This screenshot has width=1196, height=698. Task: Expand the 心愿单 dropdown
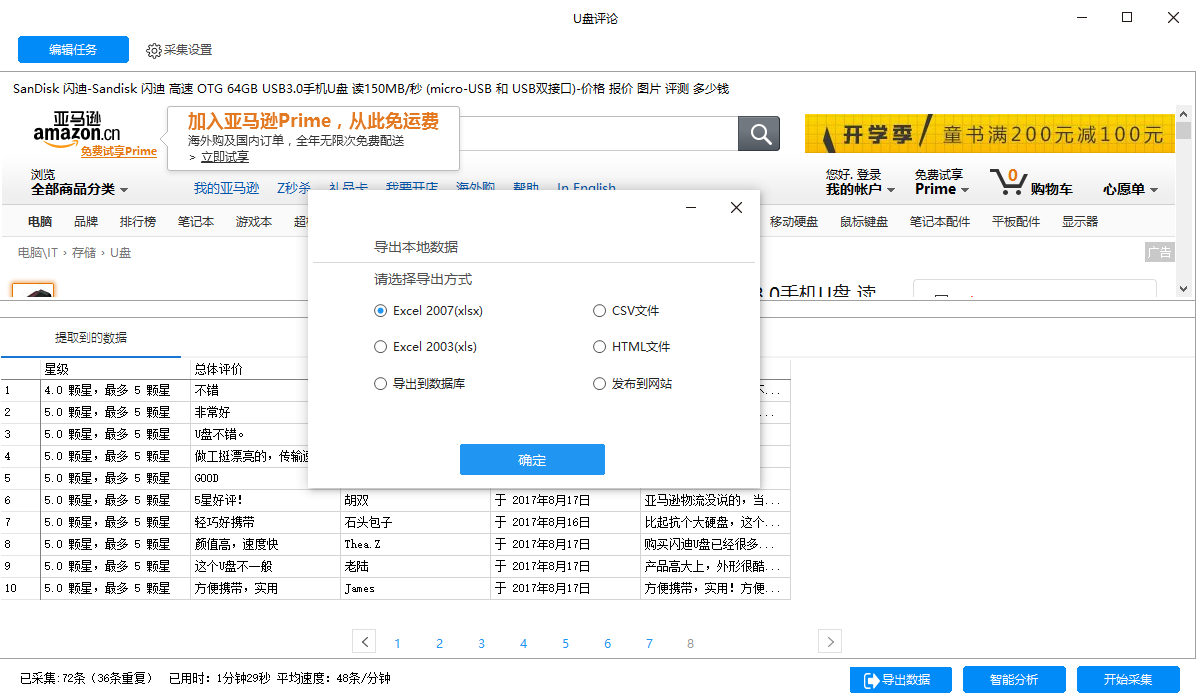pos(1130,189)
